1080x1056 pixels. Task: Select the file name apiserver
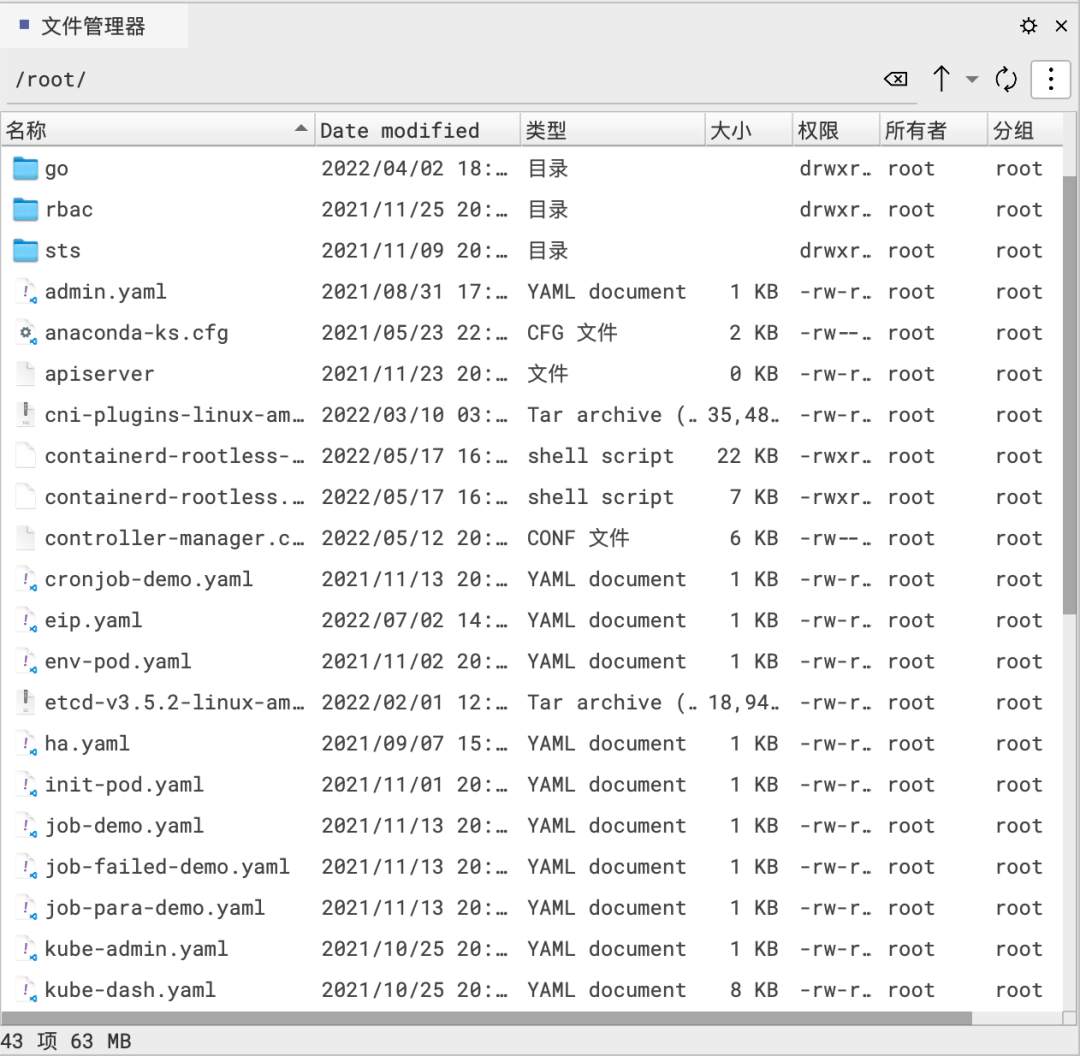99,374
